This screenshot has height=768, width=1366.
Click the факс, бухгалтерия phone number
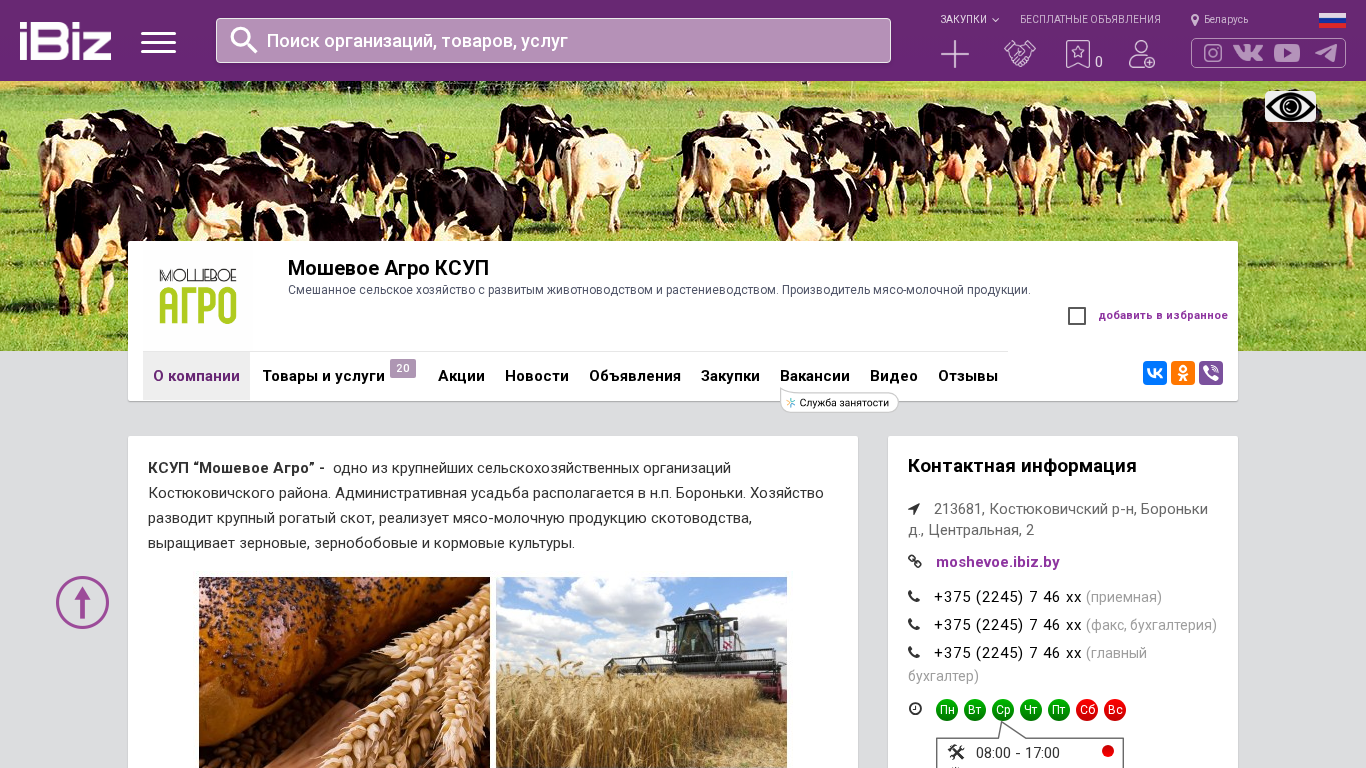pos(1008,625)
